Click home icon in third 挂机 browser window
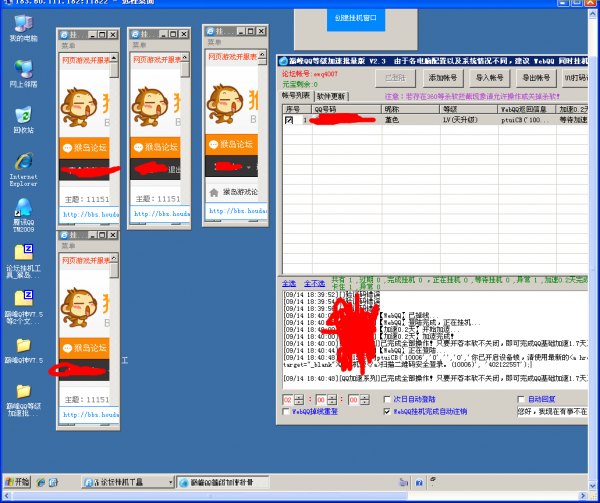 (x=214, y=192)
